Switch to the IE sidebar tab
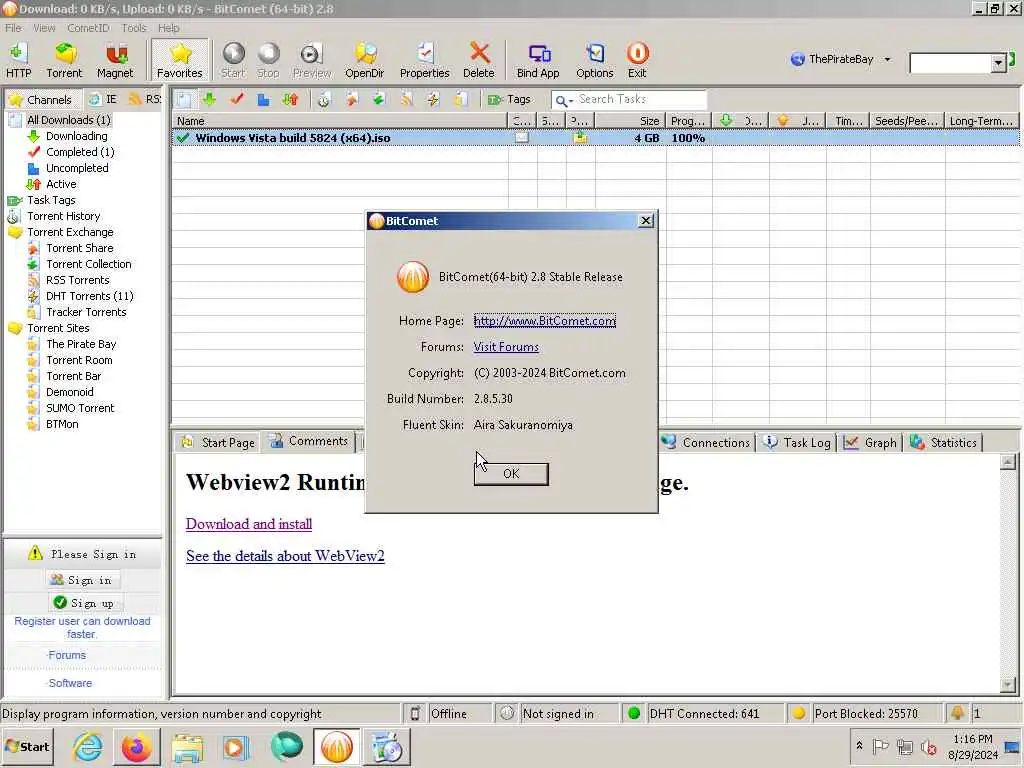The width and height of the screenshot is (1024, 768). 103,99
